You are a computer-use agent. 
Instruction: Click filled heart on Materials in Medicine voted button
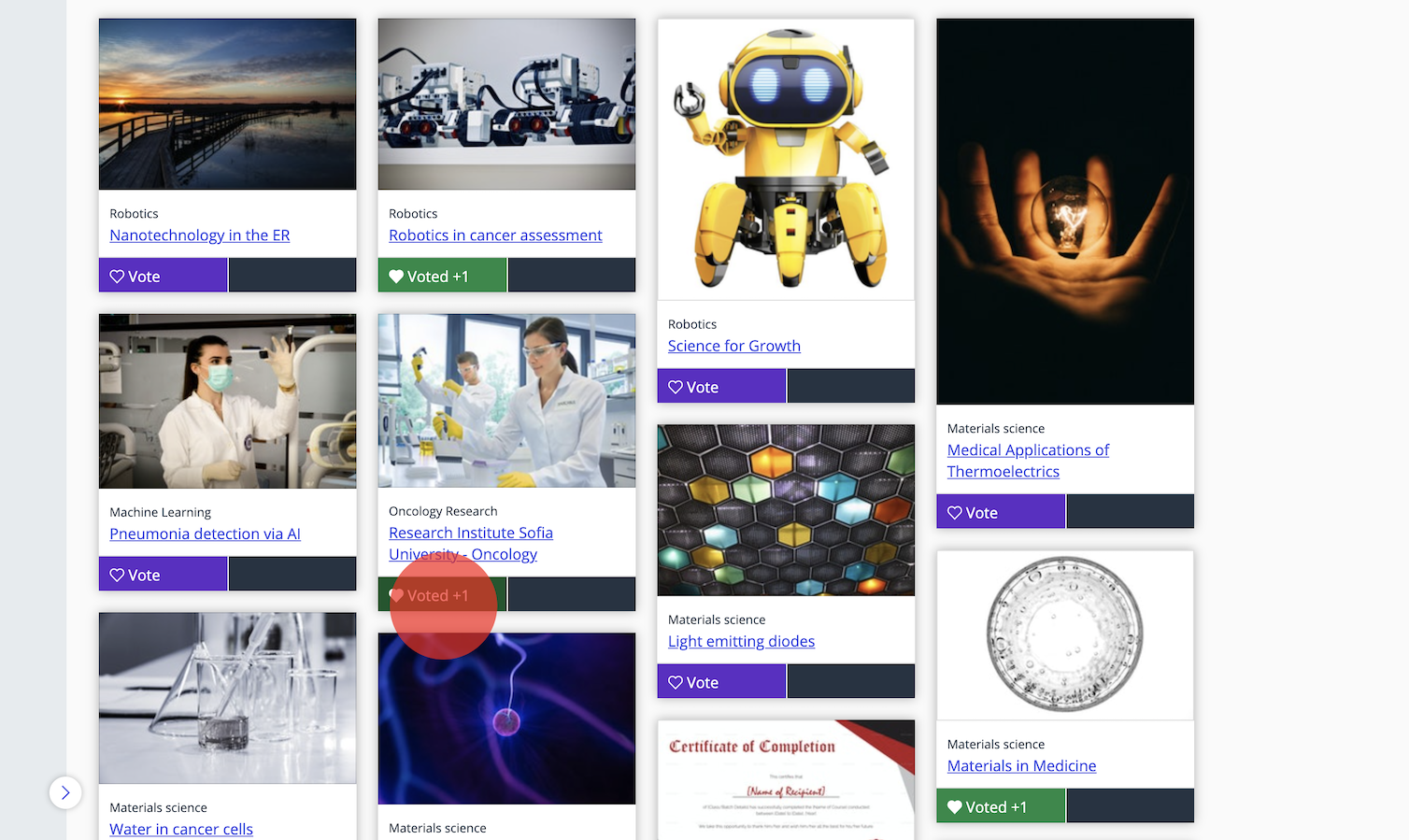coord(955,807)
